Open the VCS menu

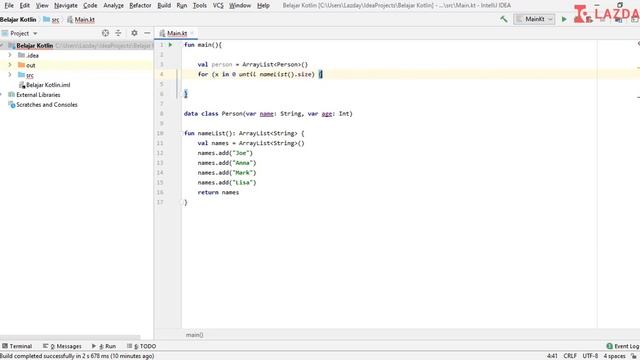pos(218,5)
